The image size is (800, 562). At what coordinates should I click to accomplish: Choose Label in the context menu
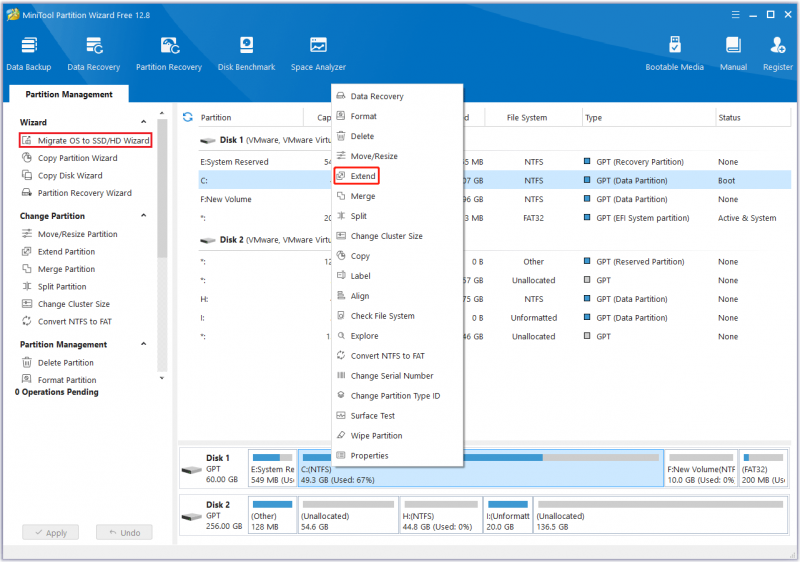(397, 276)
